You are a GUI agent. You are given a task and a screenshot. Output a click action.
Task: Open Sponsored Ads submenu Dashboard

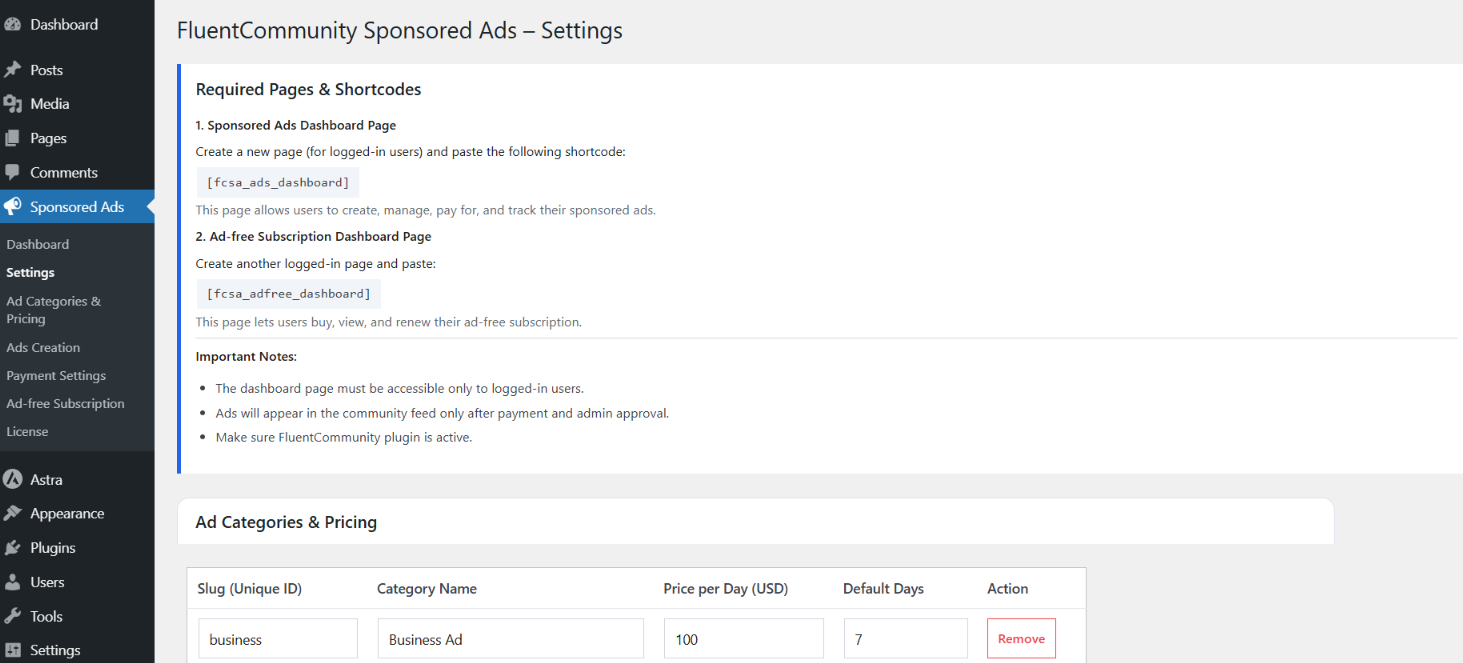pos(38,244)
